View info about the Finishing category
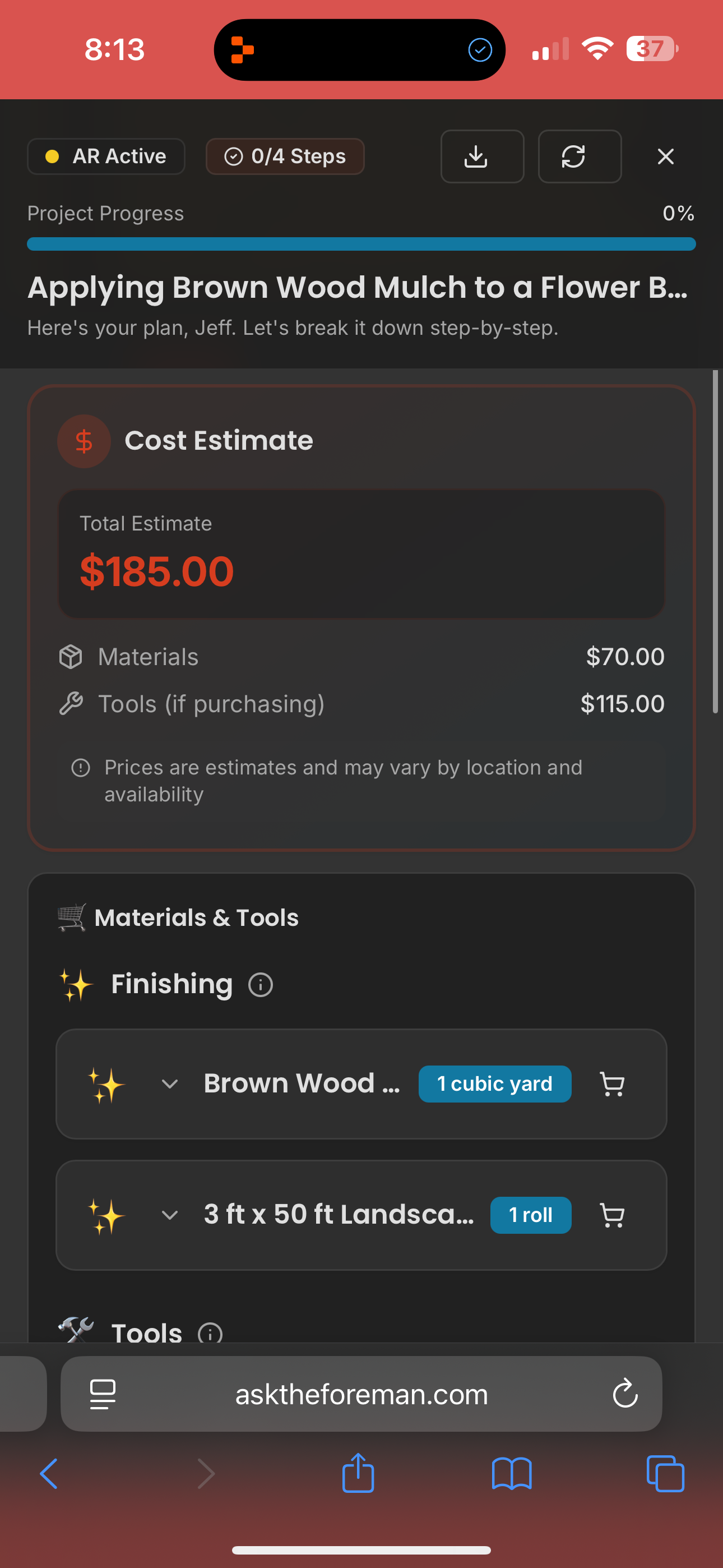The width and height of the screenshot is (723, 1568). click(260, 984)
